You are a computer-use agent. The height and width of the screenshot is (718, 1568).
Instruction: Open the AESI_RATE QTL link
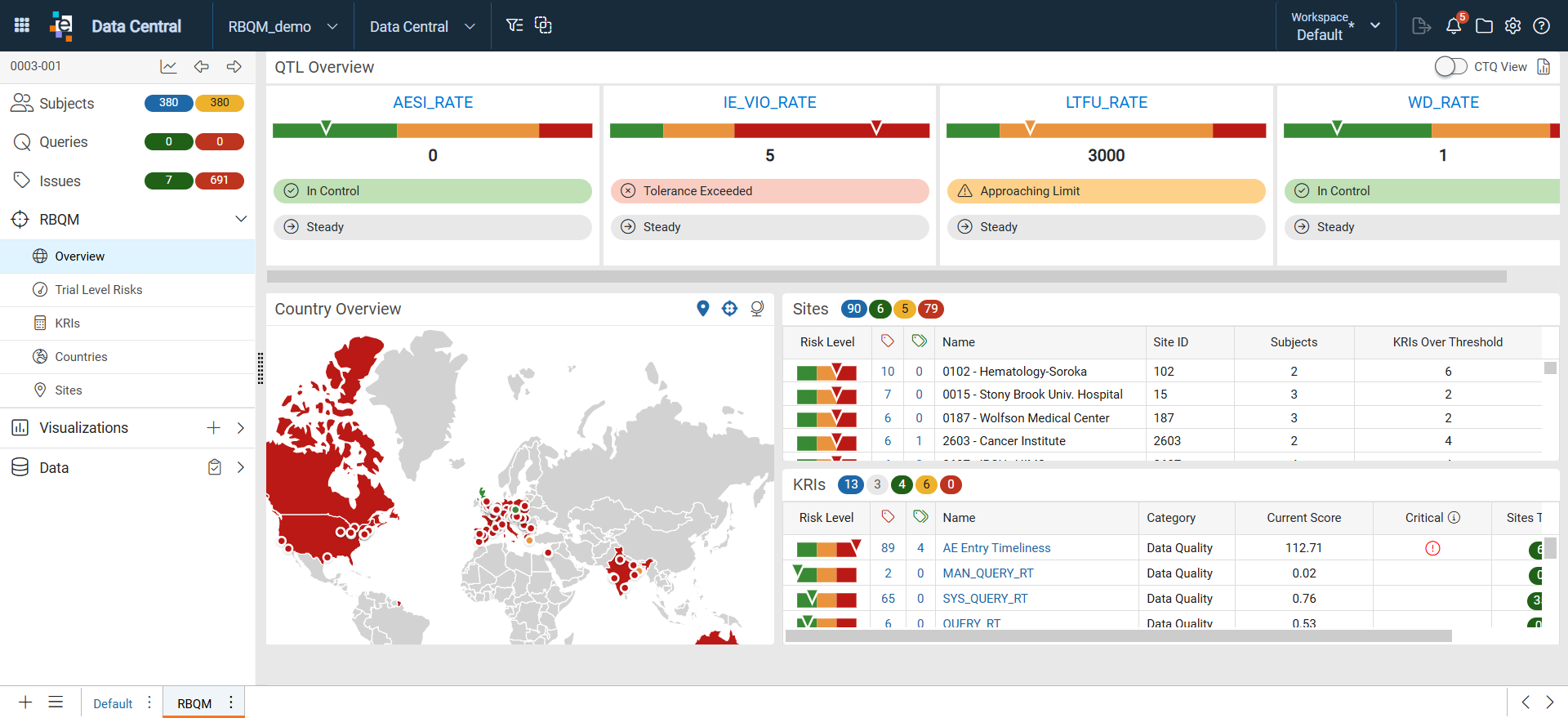point(433,102)
